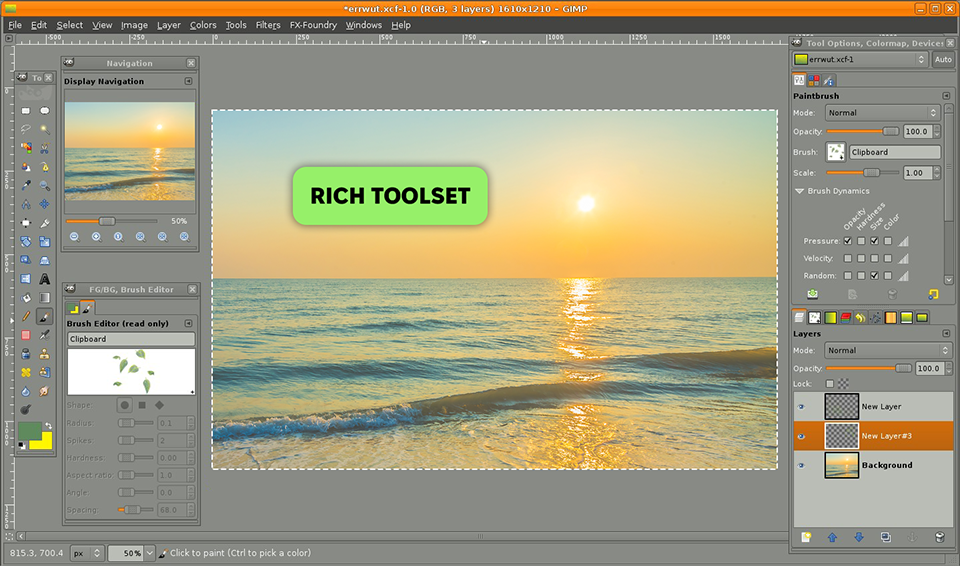960x566 pixels.
Task: Click the foreground green color swatch
Action: coord(28,429)
